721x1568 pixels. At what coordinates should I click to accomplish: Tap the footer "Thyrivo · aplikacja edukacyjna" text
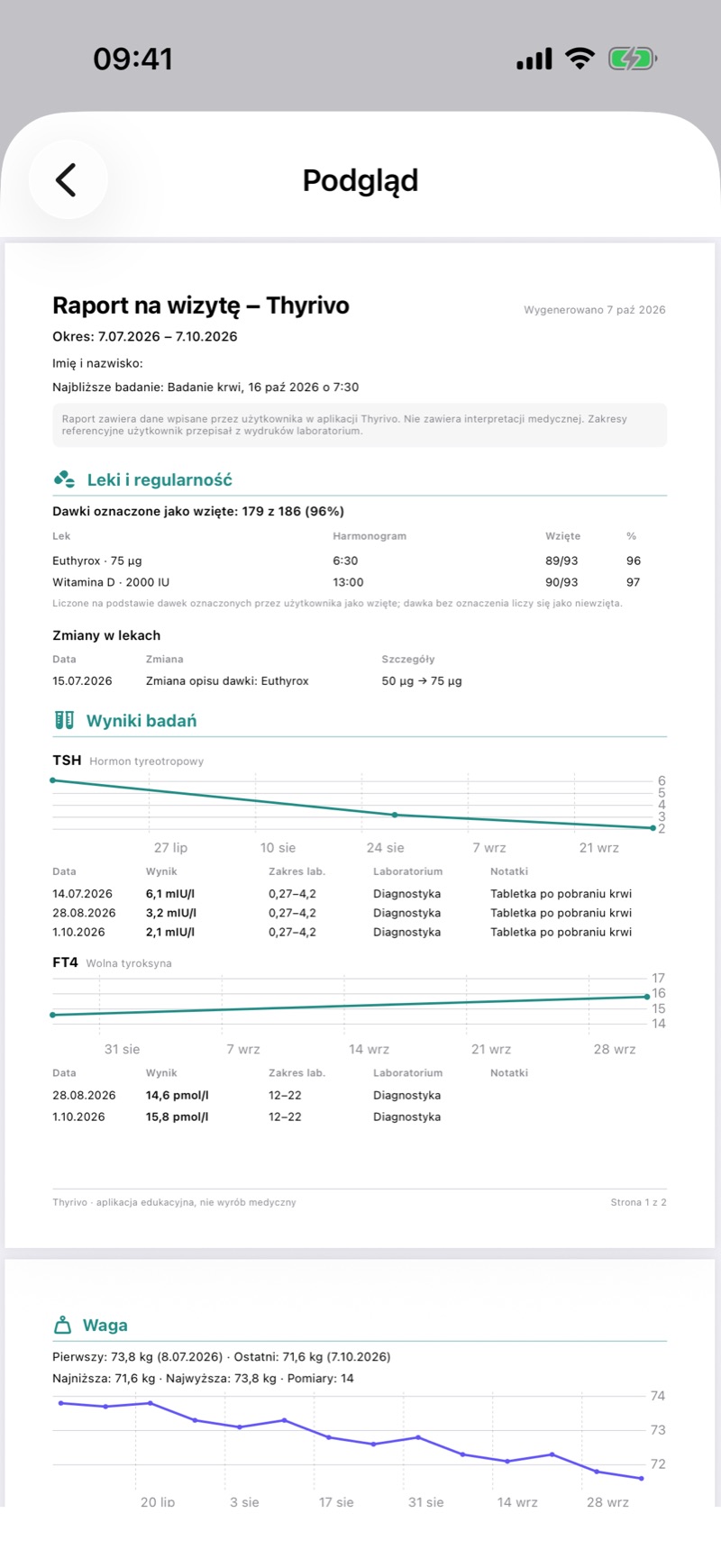point(174,1202)
